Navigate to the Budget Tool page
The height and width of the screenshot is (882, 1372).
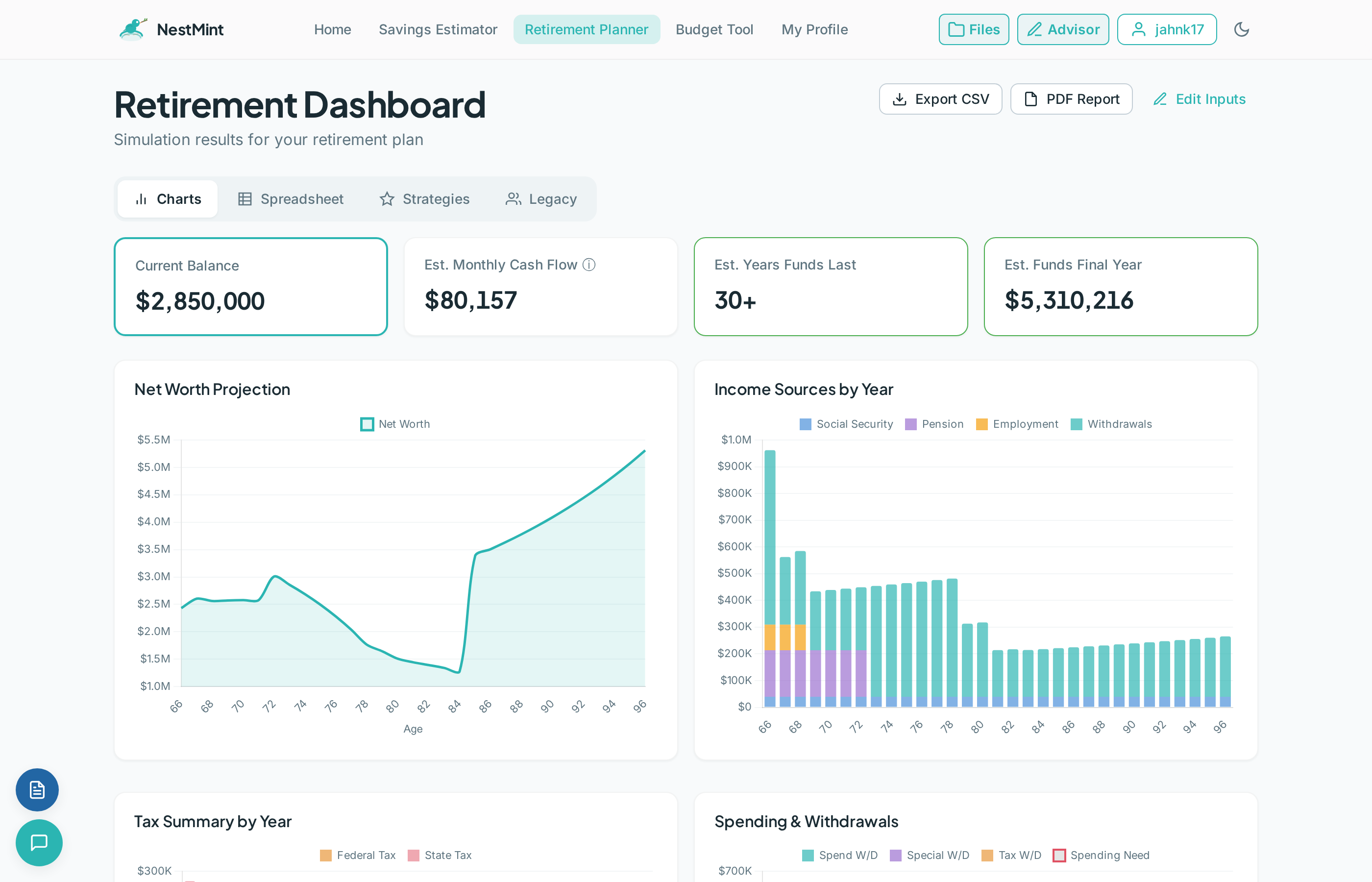tap(714, 29)
